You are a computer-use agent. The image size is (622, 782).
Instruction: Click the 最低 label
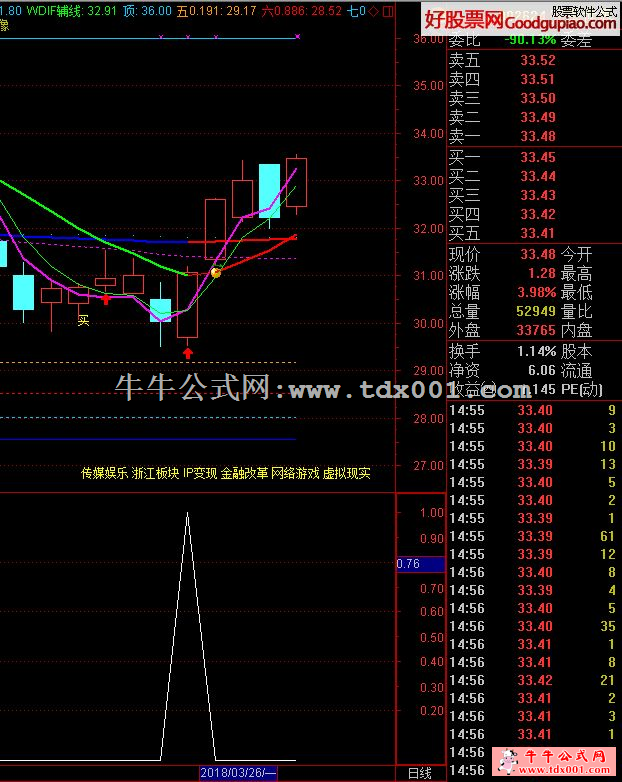tap(576, 293)
